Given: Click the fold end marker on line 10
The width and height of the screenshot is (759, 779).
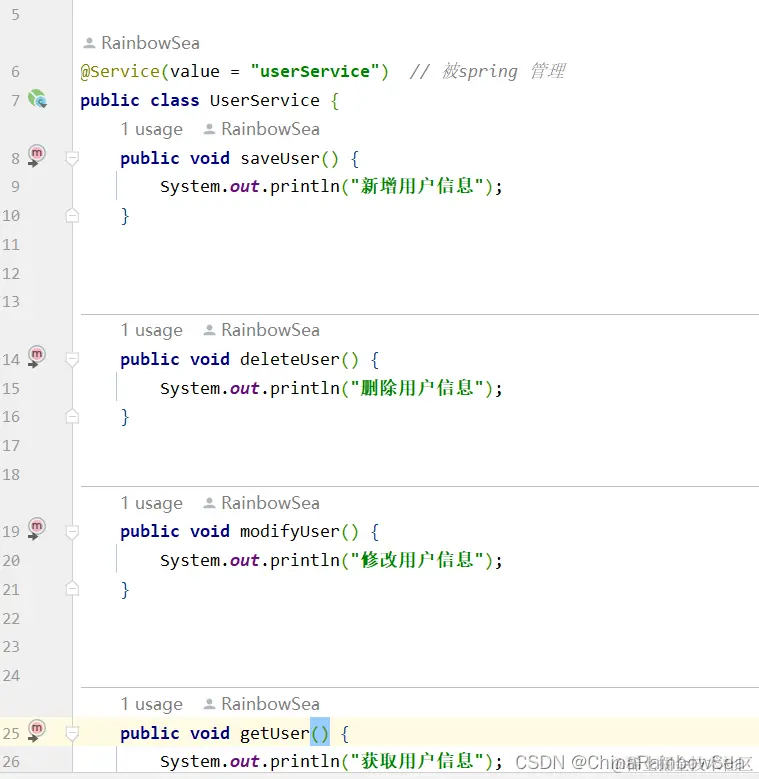Looking at the screenshot, I should point(72,215).
